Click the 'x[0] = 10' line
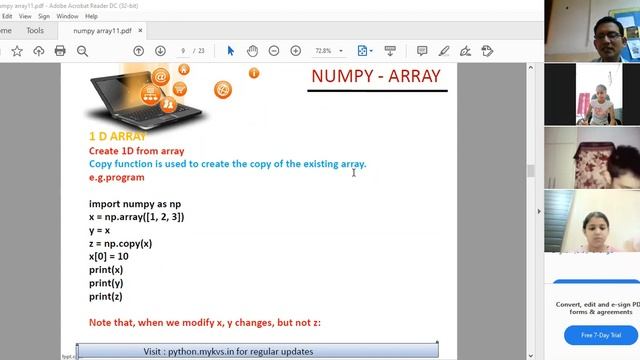 pos(109,256)
